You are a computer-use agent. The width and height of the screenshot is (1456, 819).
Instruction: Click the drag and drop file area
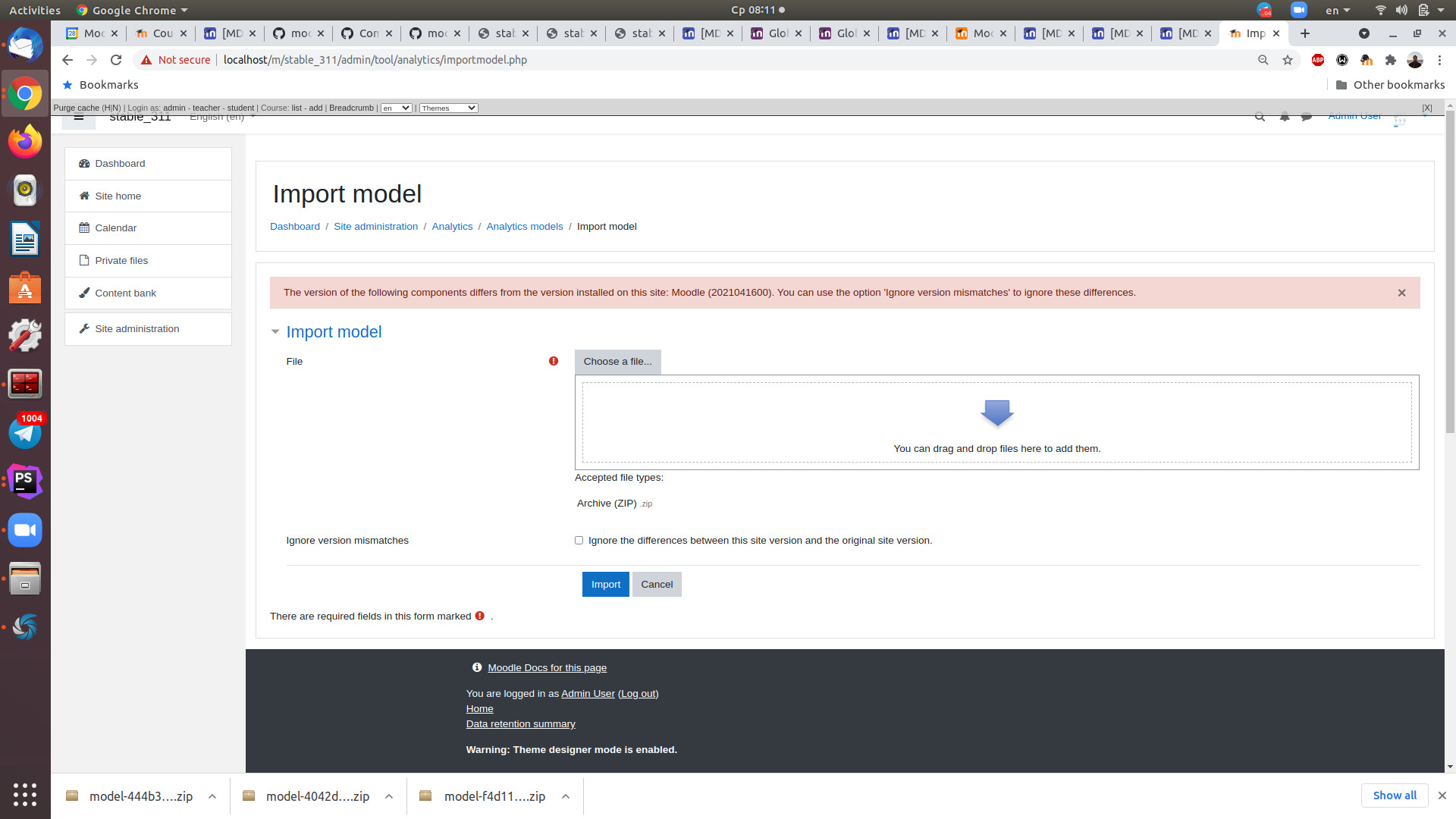(x=996, y=422)
